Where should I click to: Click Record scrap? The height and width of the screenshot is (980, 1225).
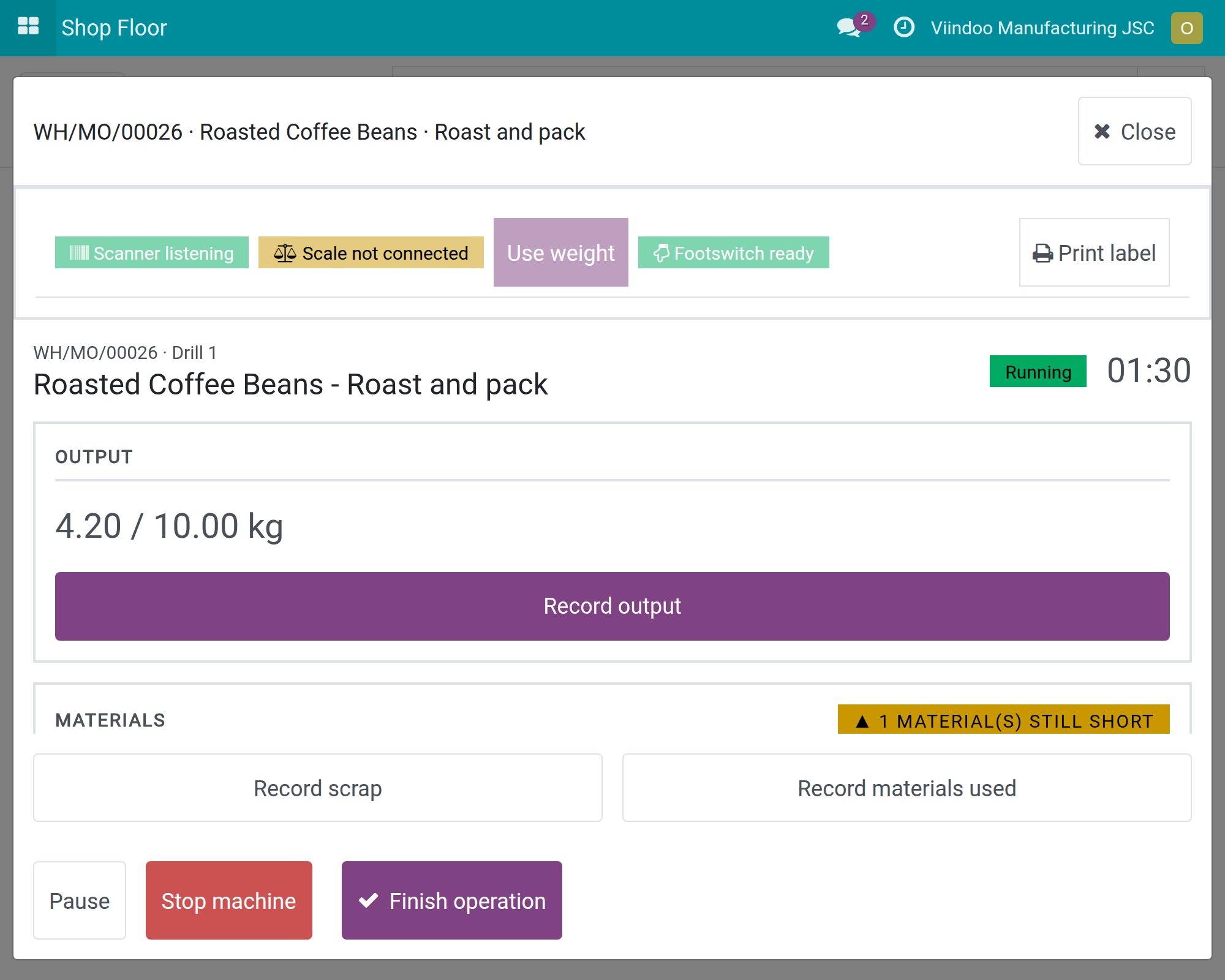[318, 788]
